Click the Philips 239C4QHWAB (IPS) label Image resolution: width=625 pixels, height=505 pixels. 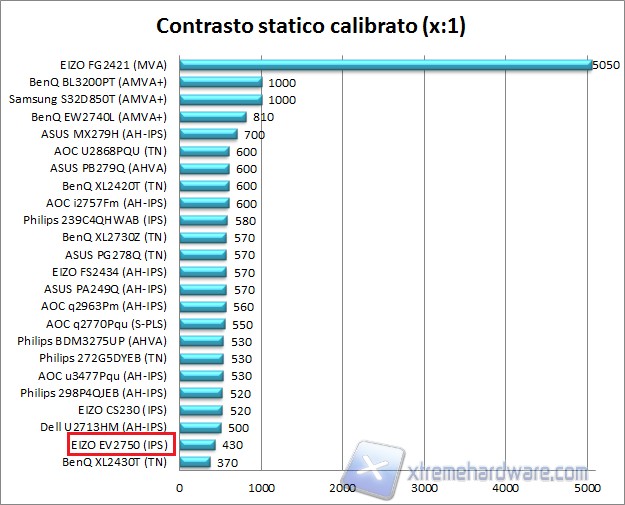pos(95,220)
